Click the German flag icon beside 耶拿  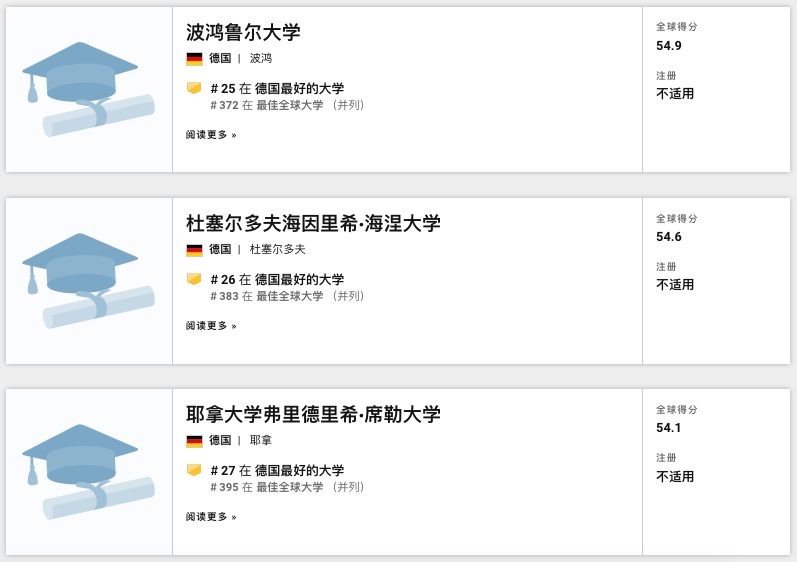point(194,441)
